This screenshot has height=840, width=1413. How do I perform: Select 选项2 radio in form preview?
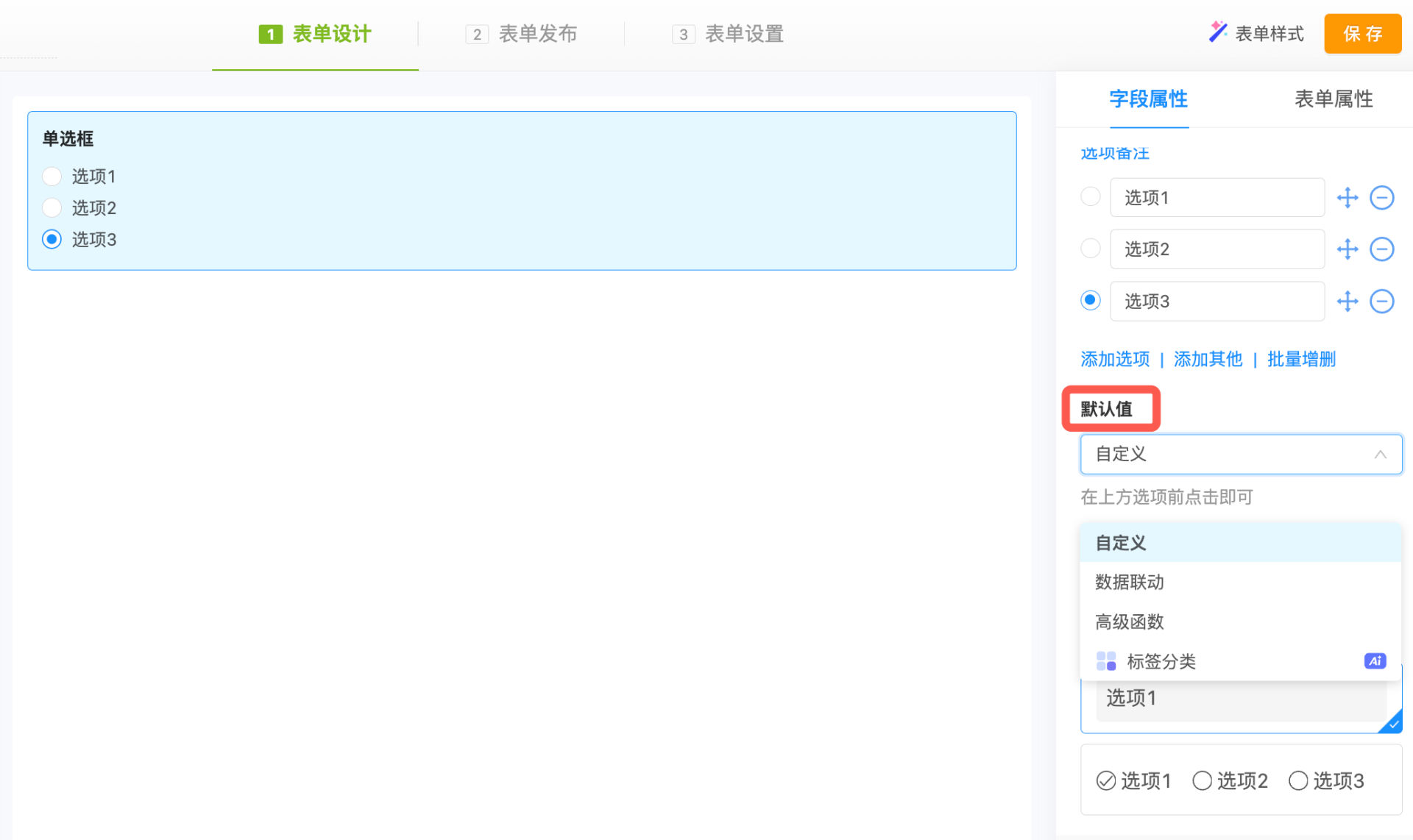52,208
